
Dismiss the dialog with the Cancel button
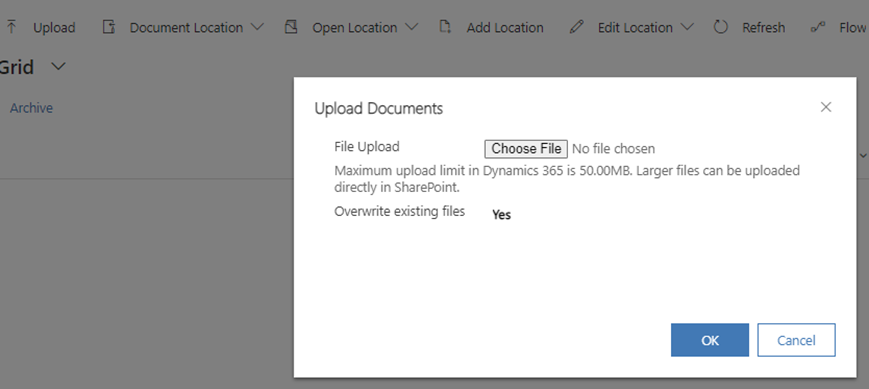796,340
